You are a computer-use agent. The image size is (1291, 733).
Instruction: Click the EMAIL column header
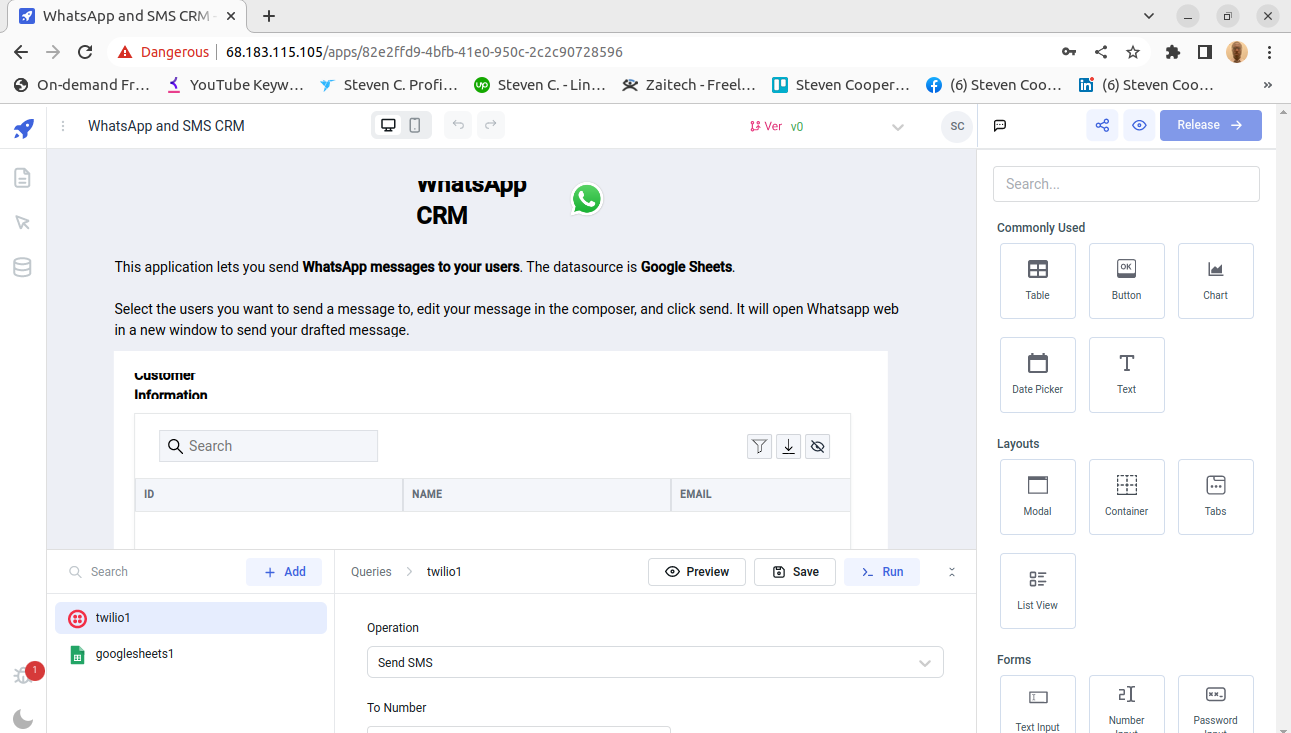[761, 494]
